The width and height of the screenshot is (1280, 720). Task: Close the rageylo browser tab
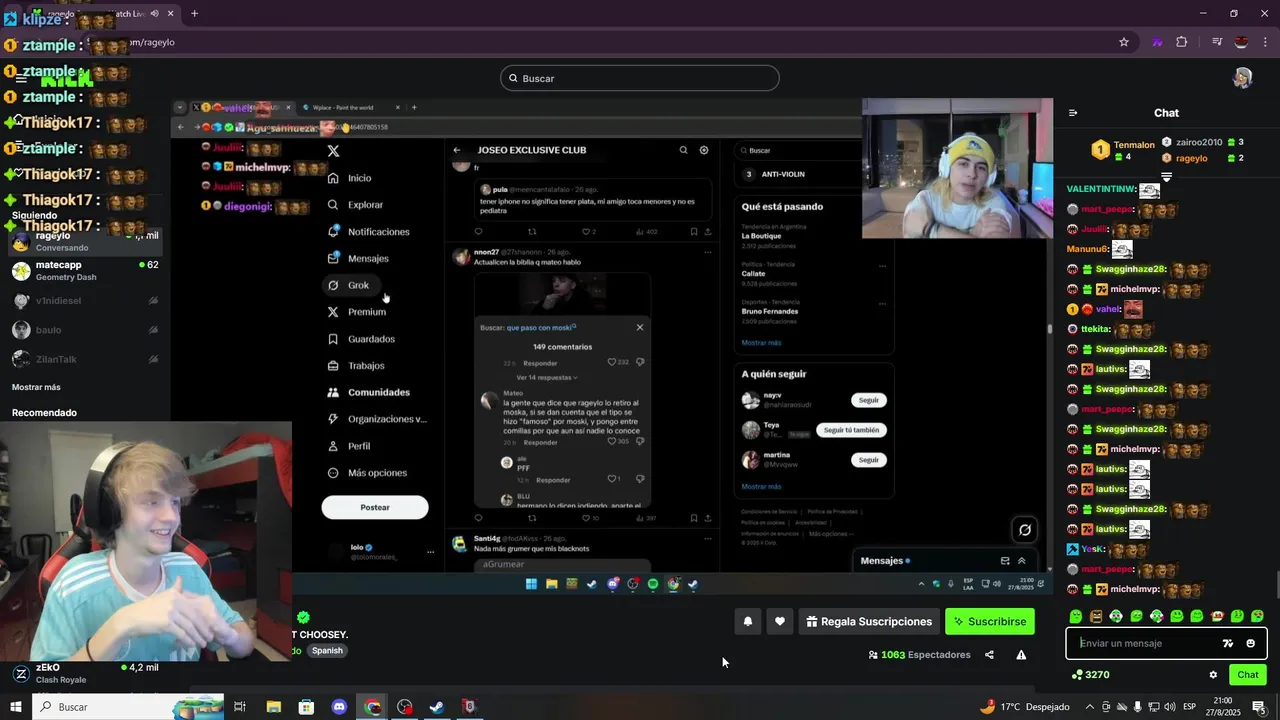[171, 13]
